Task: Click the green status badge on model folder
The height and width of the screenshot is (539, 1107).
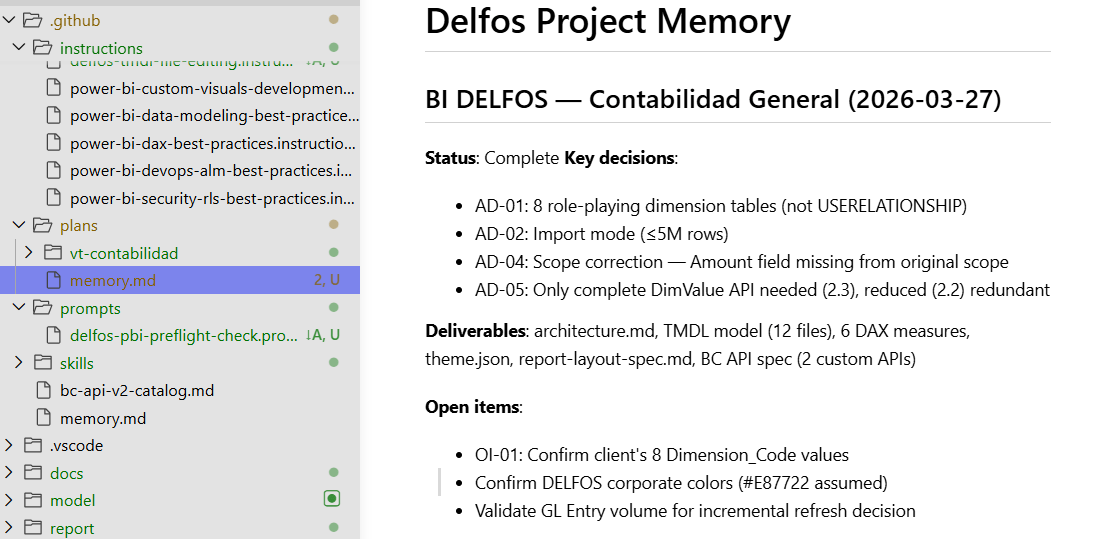Action: point(333,499)
